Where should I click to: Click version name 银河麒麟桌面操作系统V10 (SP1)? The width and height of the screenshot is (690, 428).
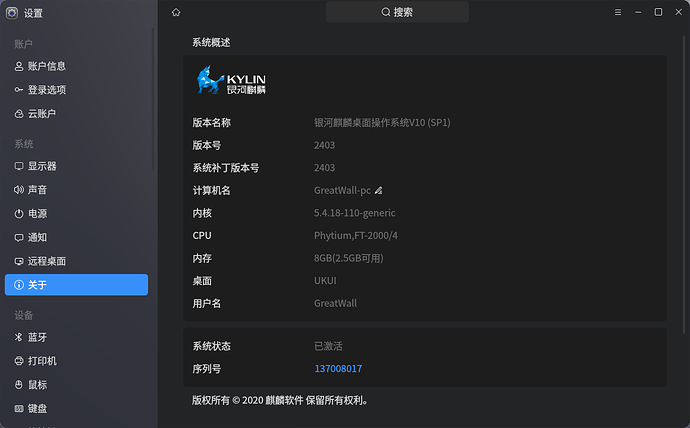click(x=382, y=123)
